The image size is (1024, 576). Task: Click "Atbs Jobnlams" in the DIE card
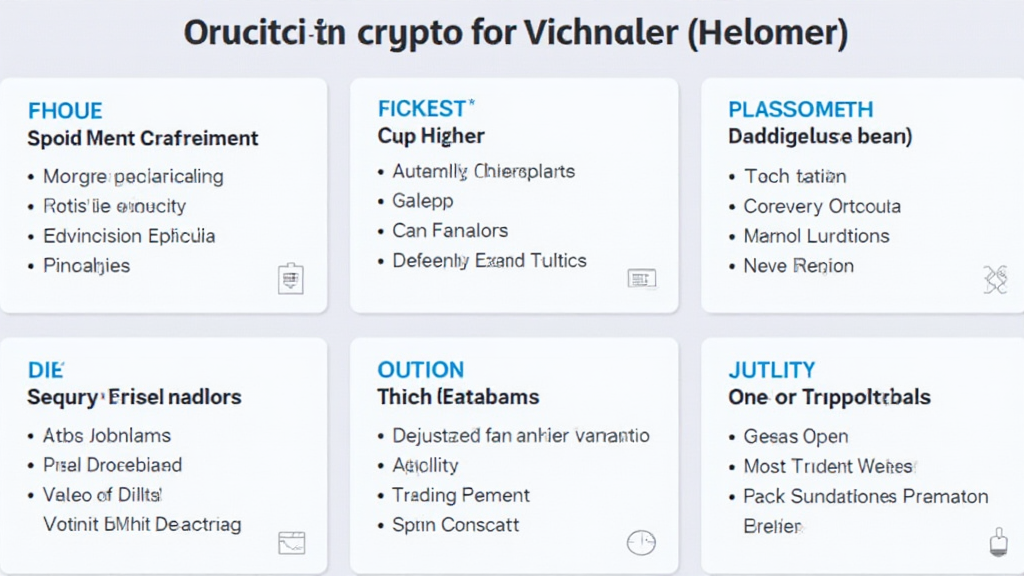[x=107, y=436]
